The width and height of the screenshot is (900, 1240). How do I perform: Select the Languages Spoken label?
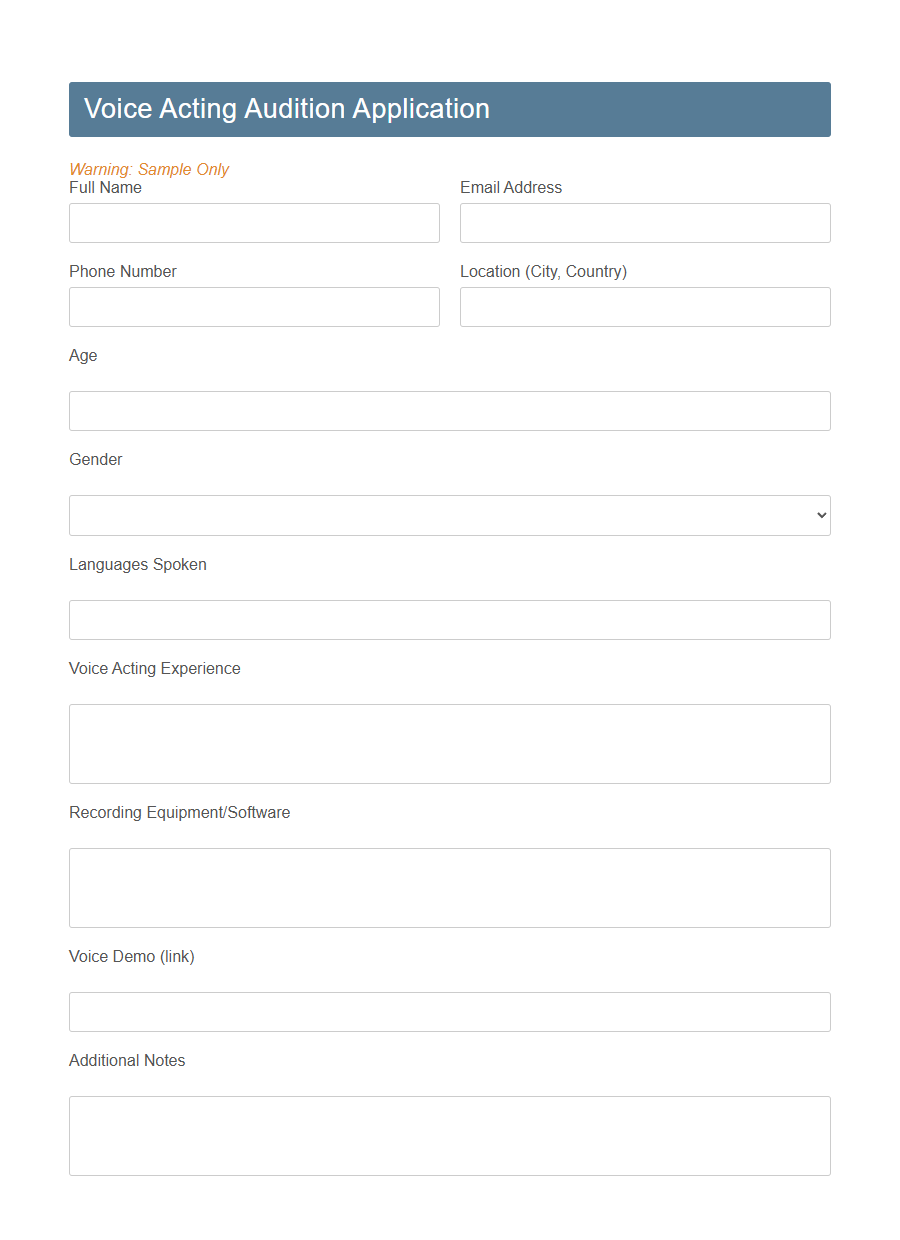pos(137,564)
